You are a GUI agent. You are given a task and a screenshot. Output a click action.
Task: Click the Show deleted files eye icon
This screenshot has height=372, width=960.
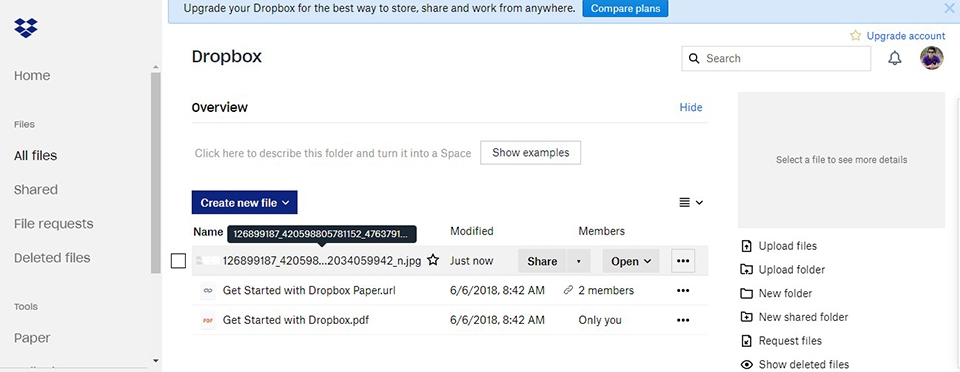[746, 365]
